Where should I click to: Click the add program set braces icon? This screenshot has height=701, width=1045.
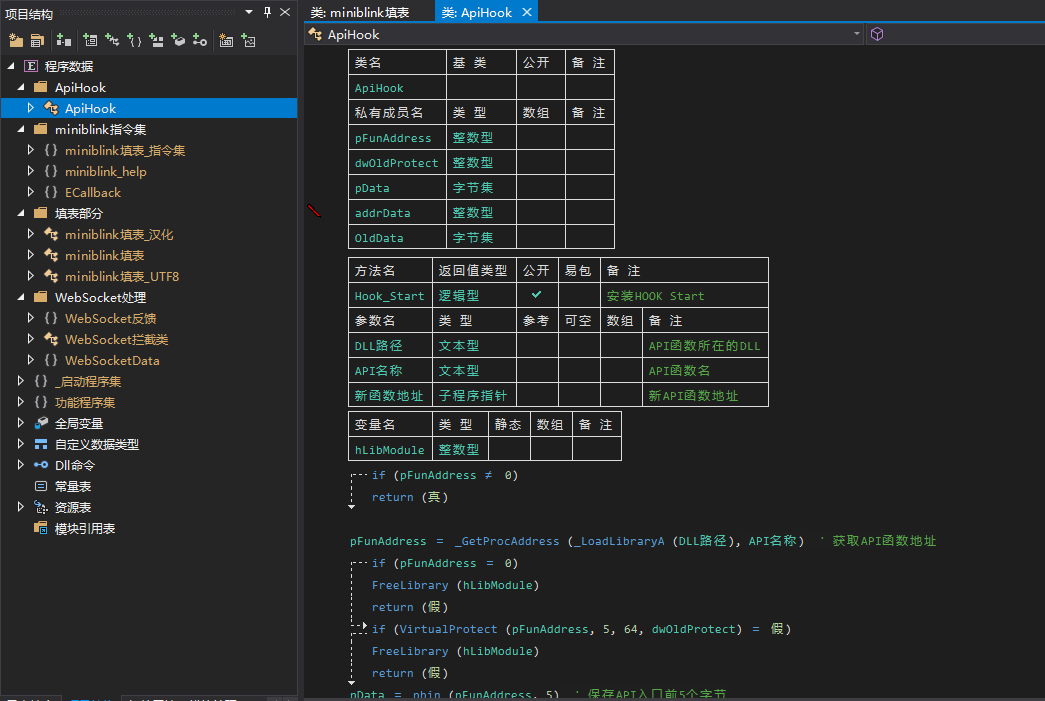coord(134,40)
